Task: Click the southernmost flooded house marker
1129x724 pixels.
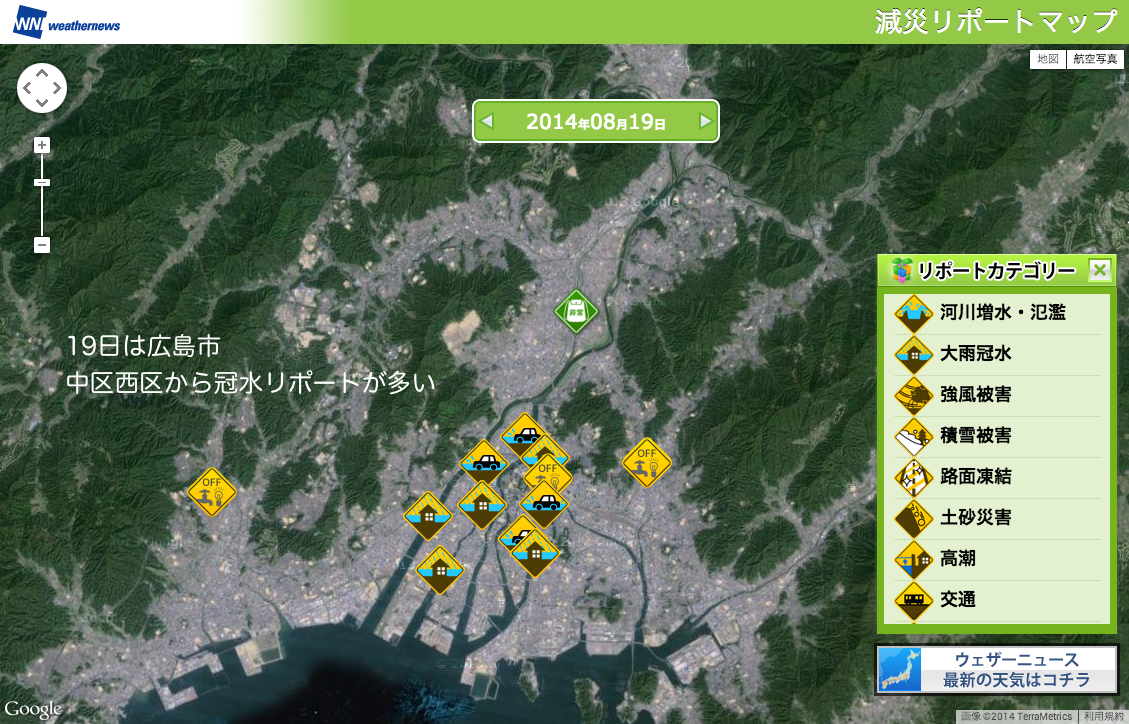Action: click(440, 571)
